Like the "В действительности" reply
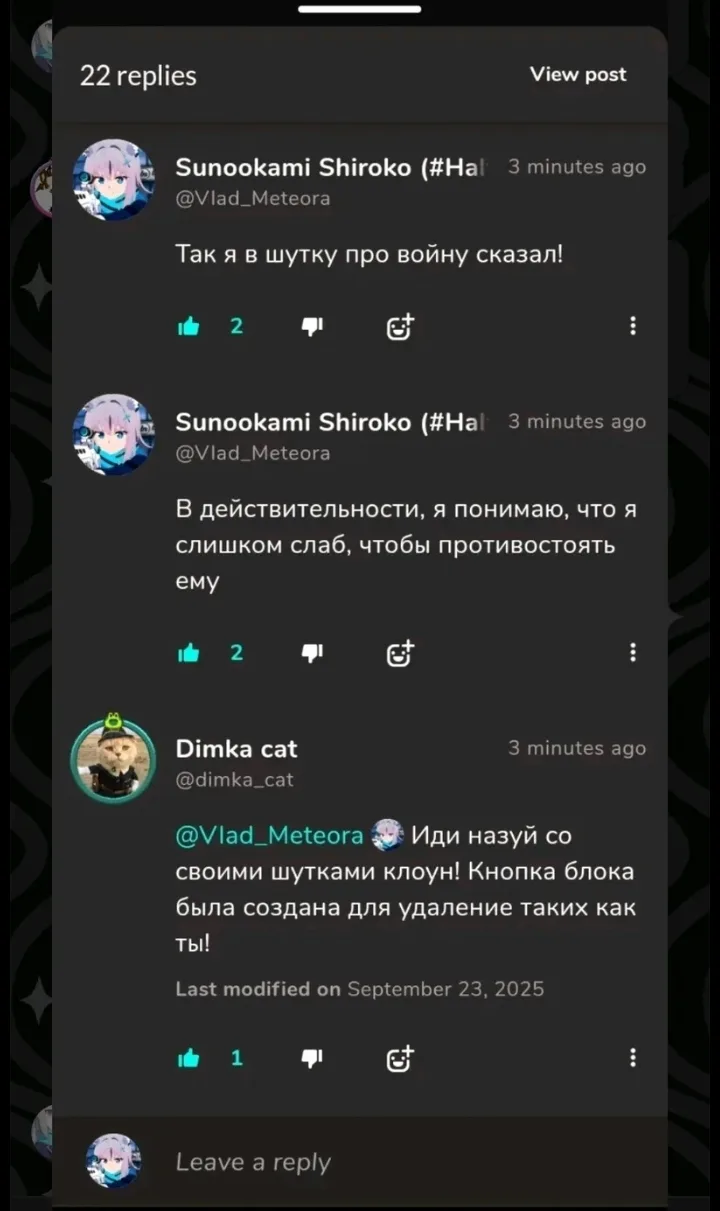Viewport: 720px width, 1211px height. (188, 653)
